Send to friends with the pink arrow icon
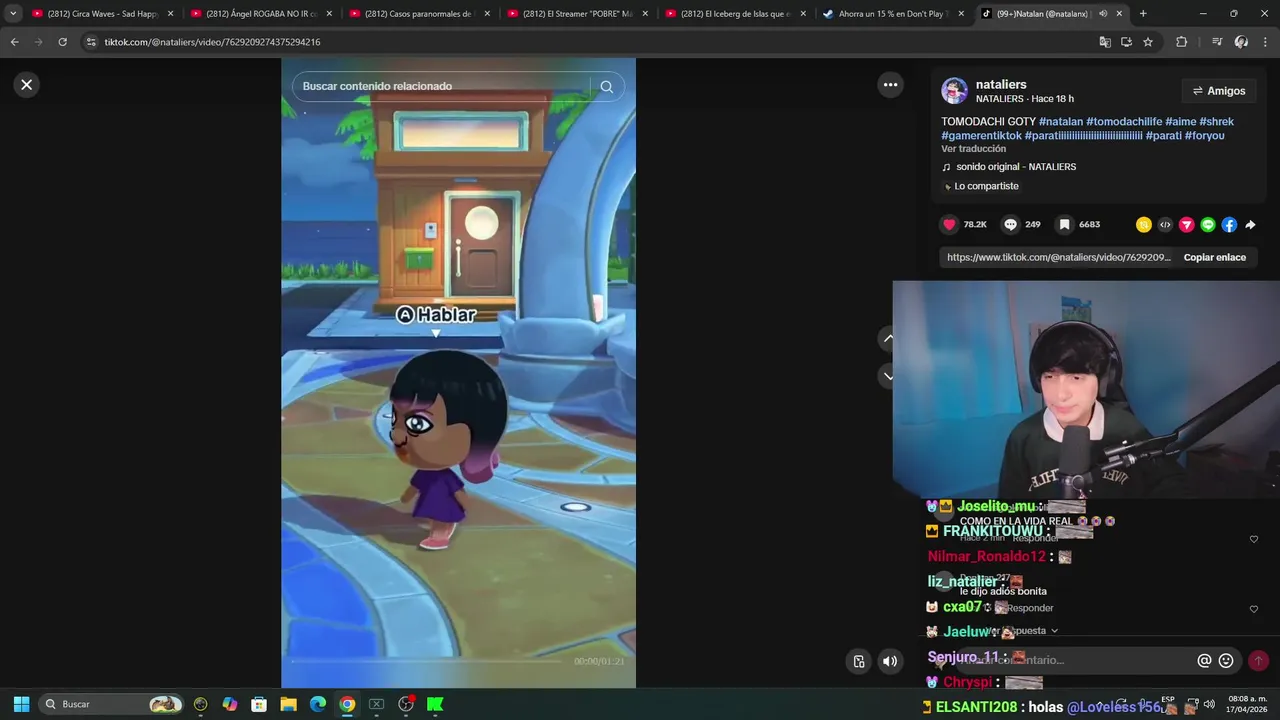Screen dimensions: 1280x720 pyautogui.click(x=1186, y=225)
